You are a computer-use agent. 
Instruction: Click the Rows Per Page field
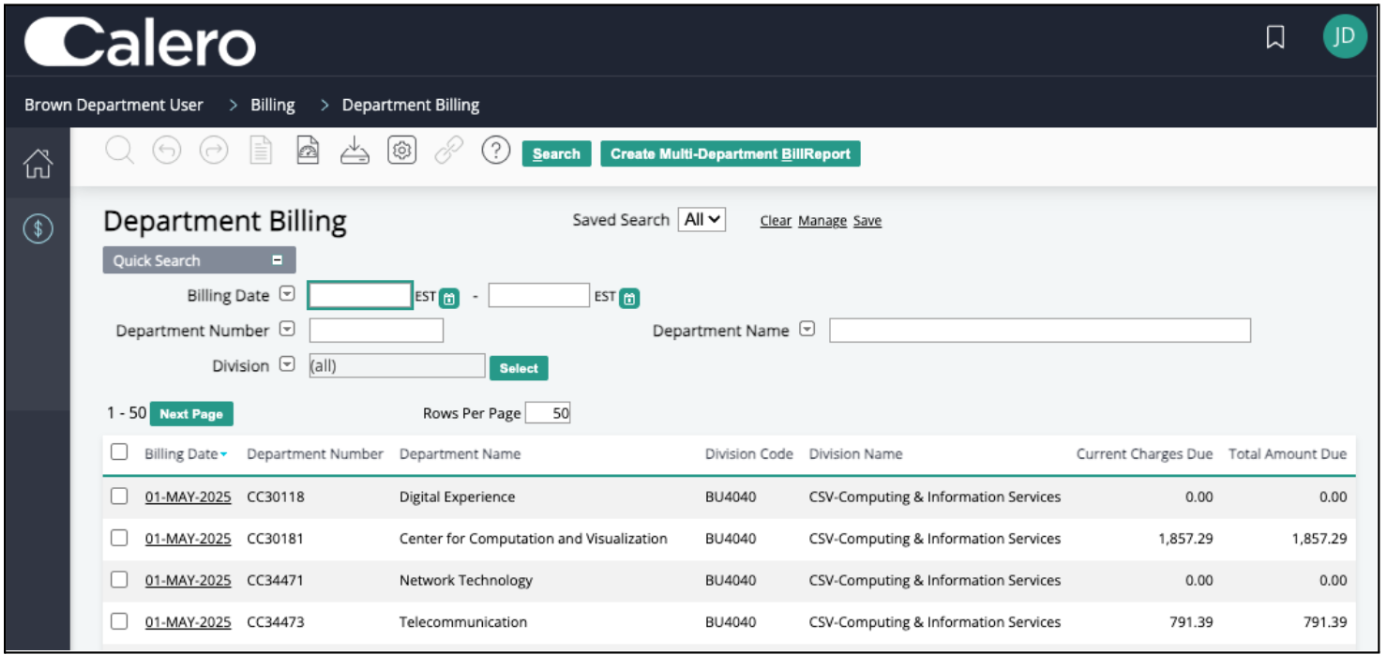[x=547, y=413]
